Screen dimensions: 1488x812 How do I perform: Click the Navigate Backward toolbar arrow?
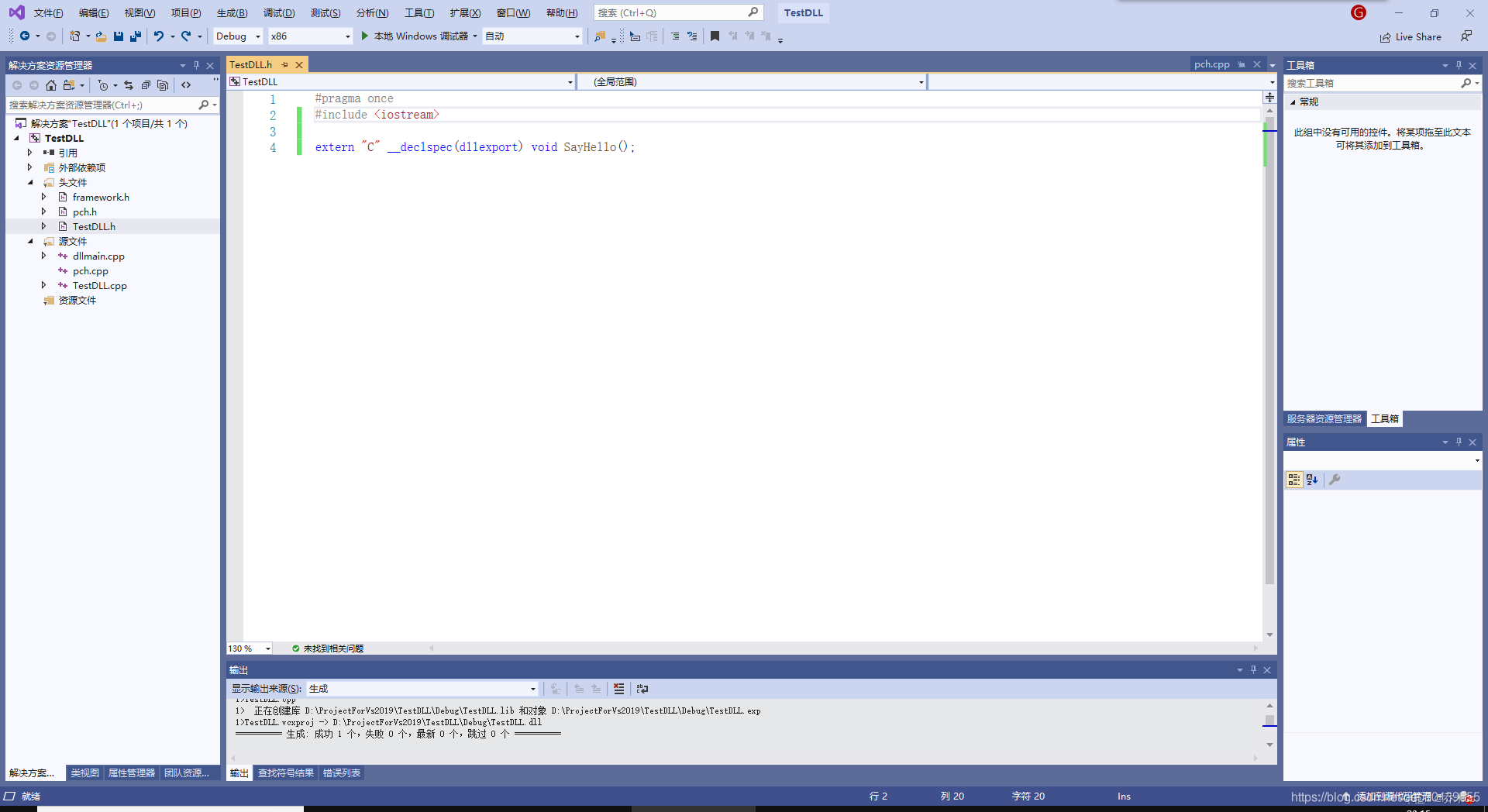(25, 36)
